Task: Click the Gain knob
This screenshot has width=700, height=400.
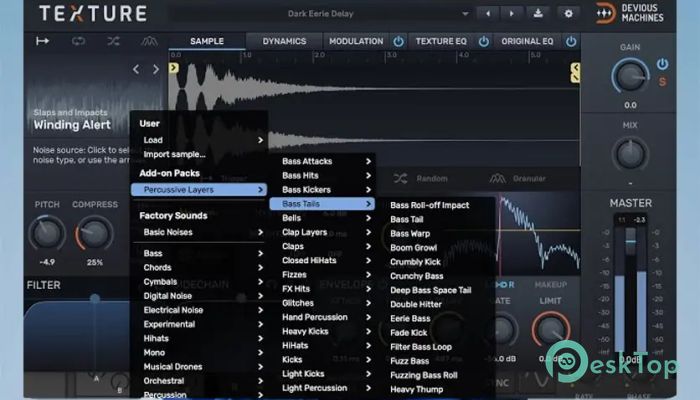Action: click(x=630, y=77)
